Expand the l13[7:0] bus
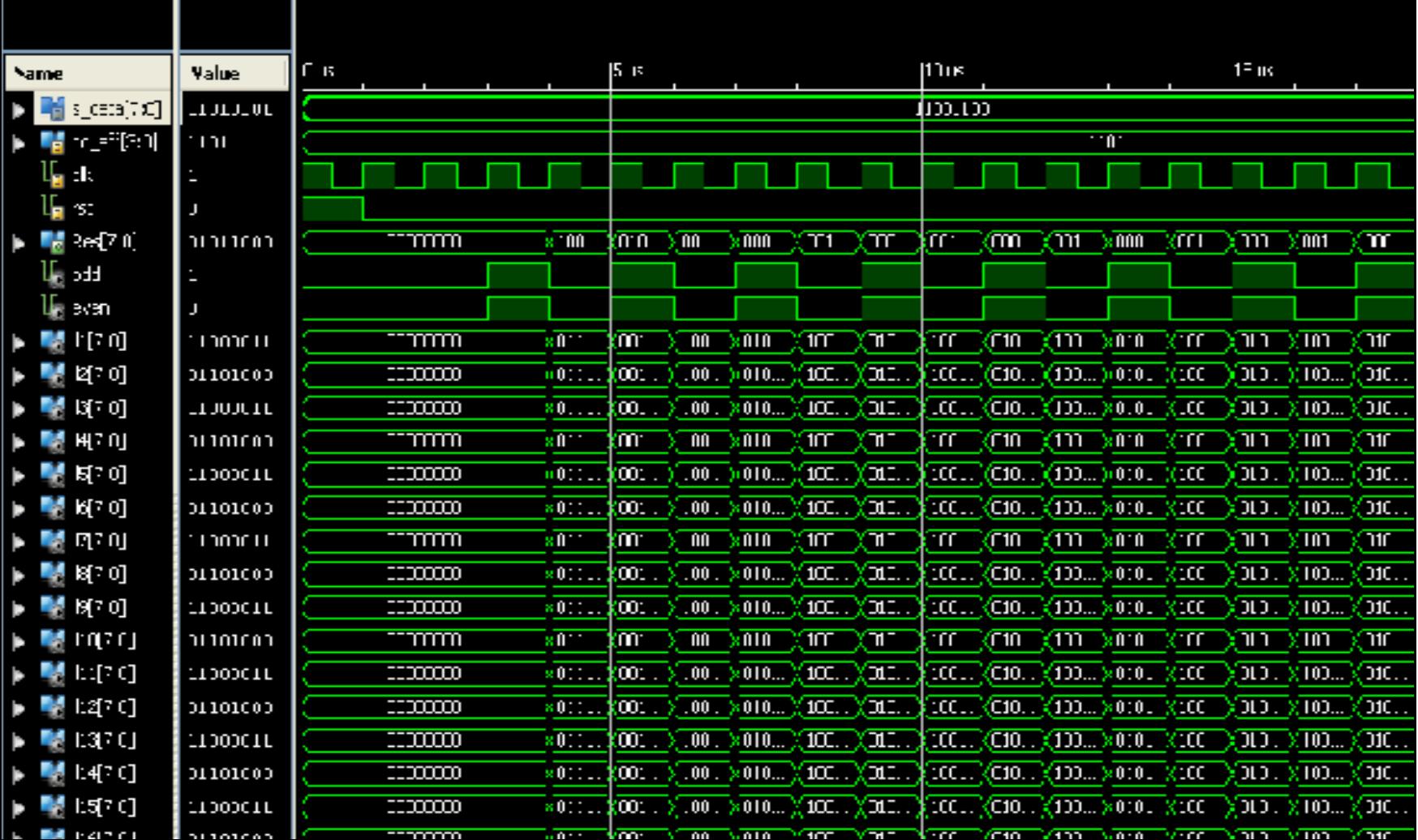 pos(19,741)
